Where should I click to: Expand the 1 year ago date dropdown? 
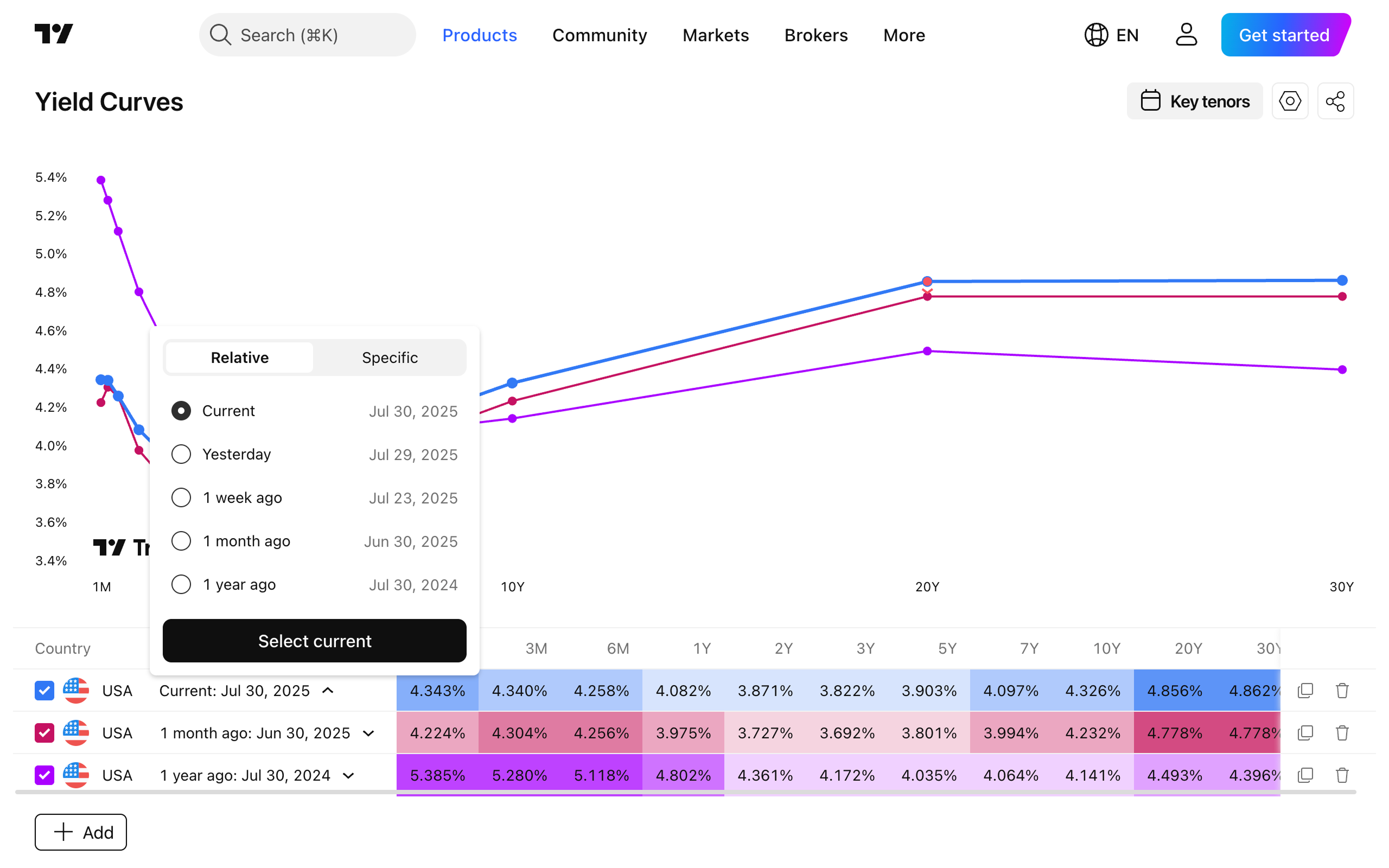point(348,776)
